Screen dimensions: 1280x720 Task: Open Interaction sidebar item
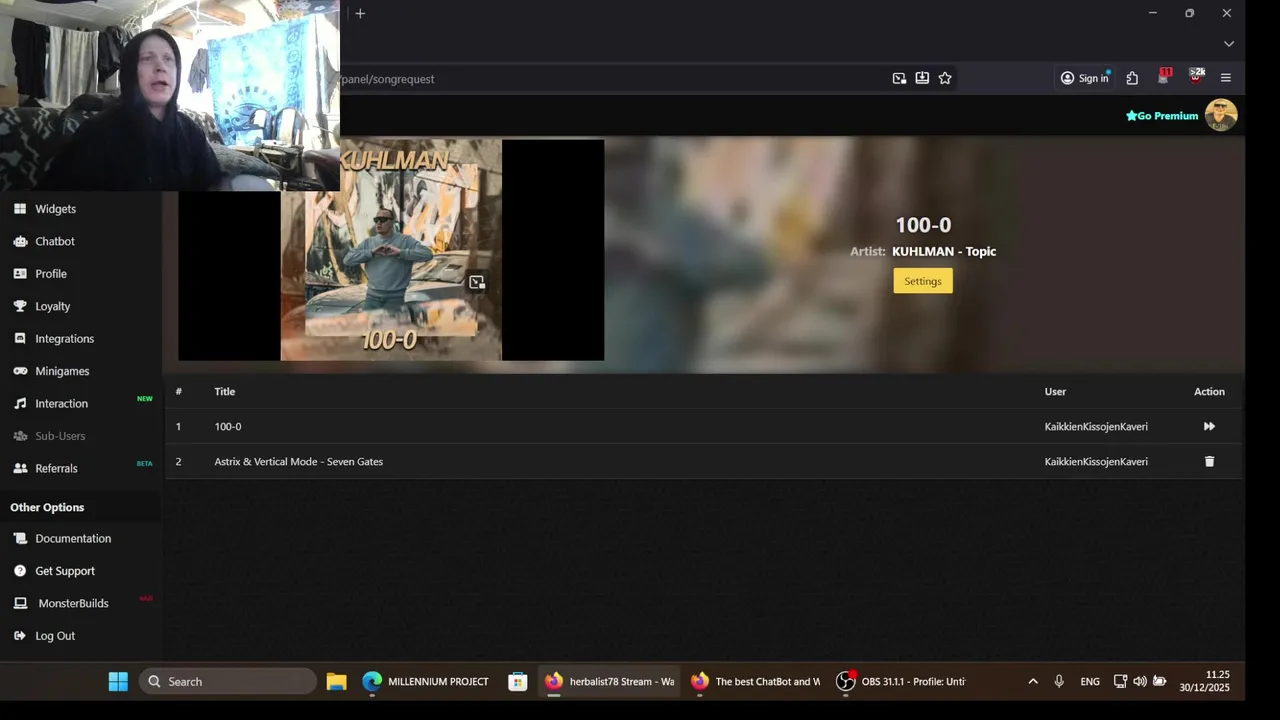(x=61, y=404)
